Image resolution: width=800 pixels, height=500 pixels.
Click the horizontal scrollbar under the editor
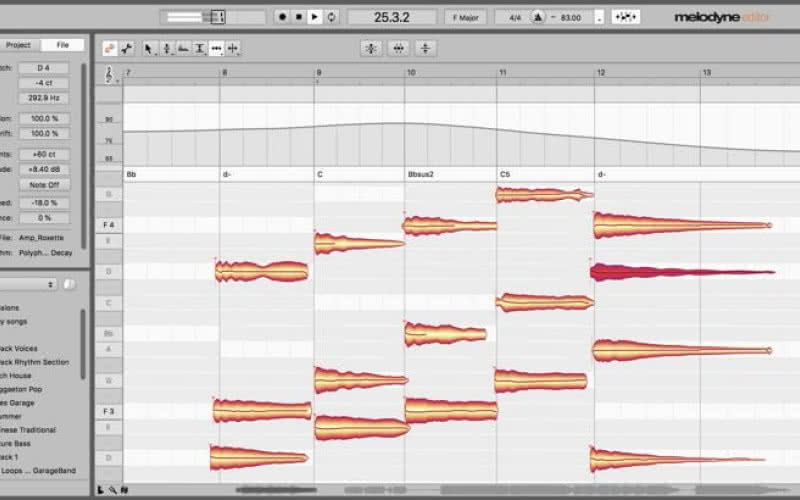462,490
